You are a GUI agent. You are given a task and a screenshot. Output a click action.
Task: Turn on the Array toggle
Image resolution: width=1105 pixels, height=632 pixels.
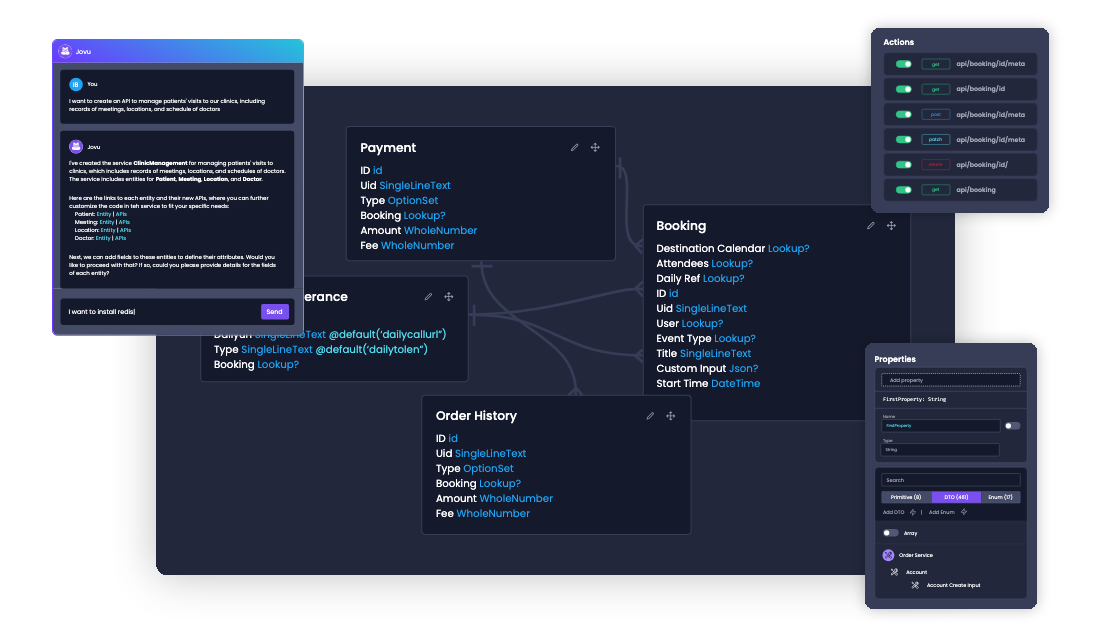[x=891, y=533]
